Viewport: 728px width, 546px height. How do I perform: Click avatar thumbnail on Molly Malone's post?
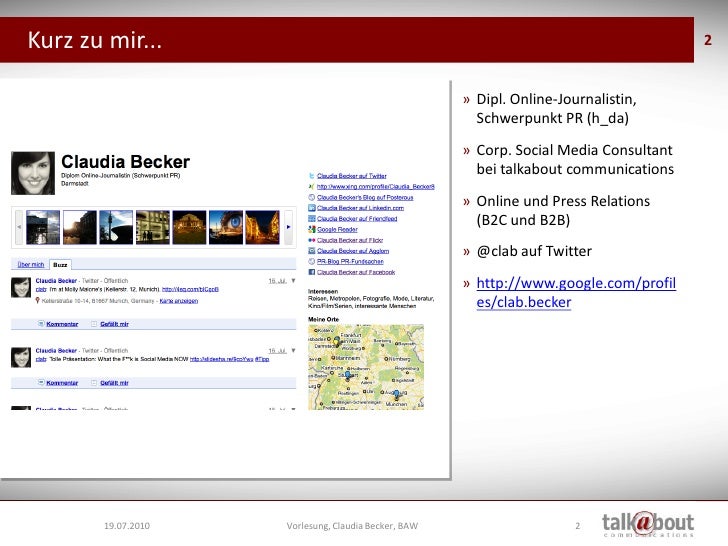click(x=21, y=287)
